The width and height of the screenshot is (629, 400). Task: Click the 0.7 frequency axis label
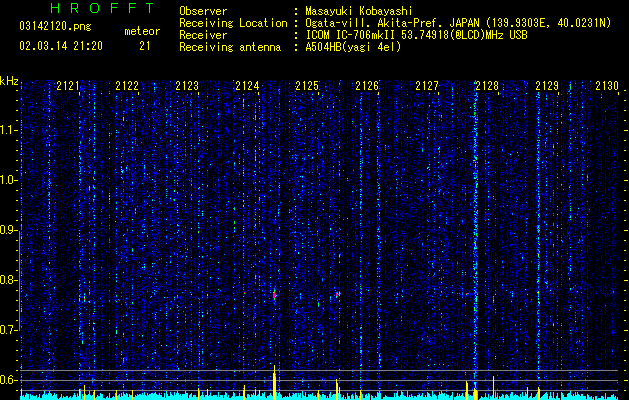point(9,330)
